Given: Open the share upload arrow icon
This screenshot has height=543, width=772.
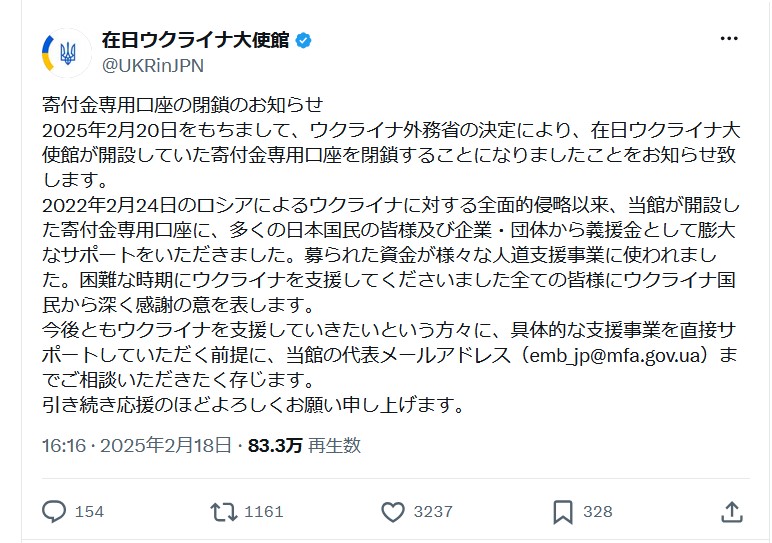Looking at the screenshot, I should [x=732, y=511].
